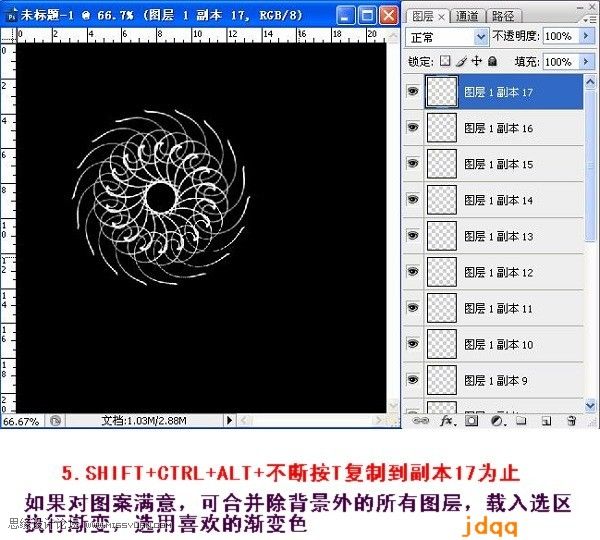Hide layer 图层 1 副本 10
Viewport: 600px width, 540px height.
coord(412,344)
